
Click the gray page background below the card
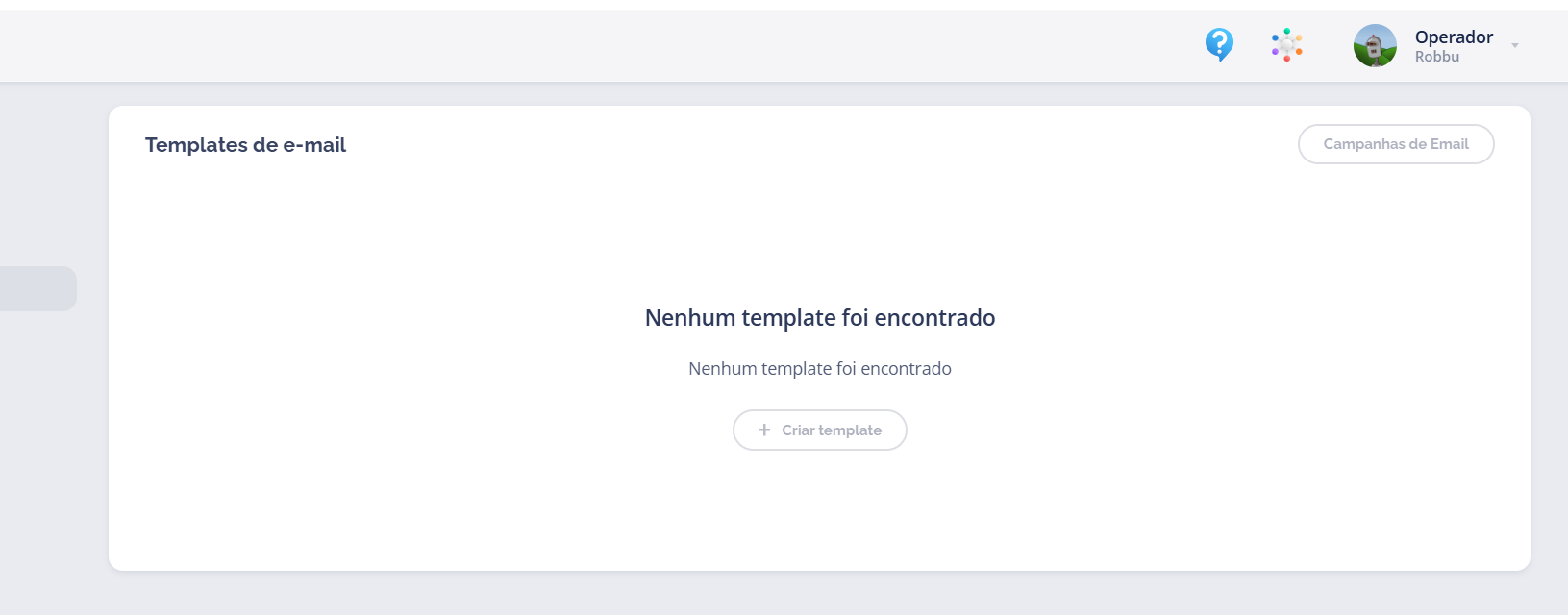click(769, 596)
